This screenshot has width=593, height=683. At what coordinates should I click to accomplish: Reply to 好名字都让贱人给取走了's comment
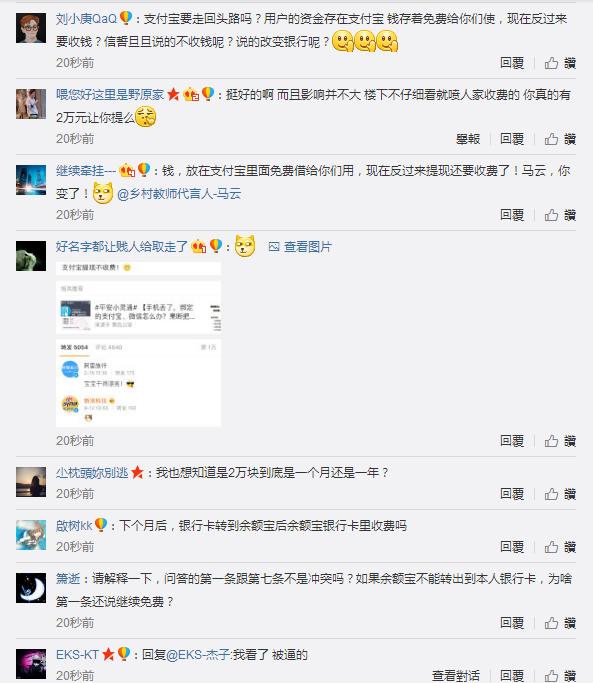[x=512, y=441]
